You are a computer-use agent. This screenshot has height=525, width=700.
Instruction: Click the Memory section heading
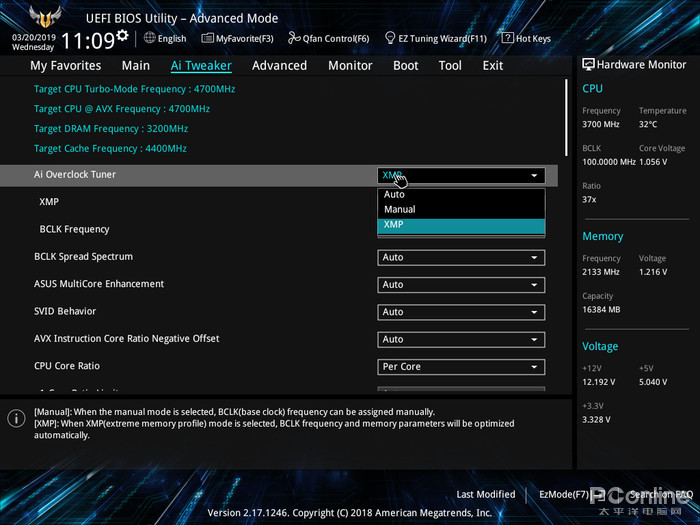603,236
